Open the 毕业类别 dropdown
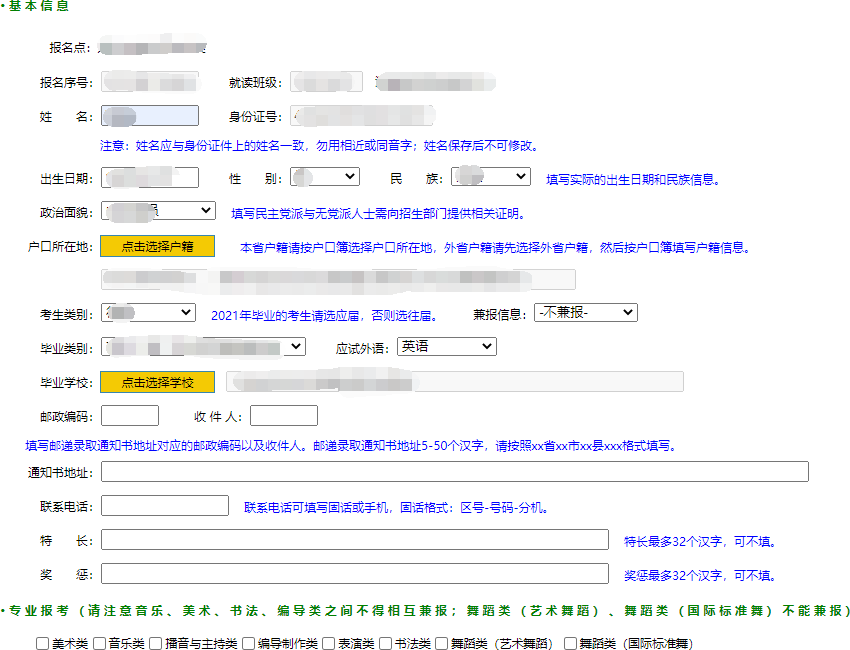Image resolution: width=850 pixels, height=650 pixels. [203, 347]
